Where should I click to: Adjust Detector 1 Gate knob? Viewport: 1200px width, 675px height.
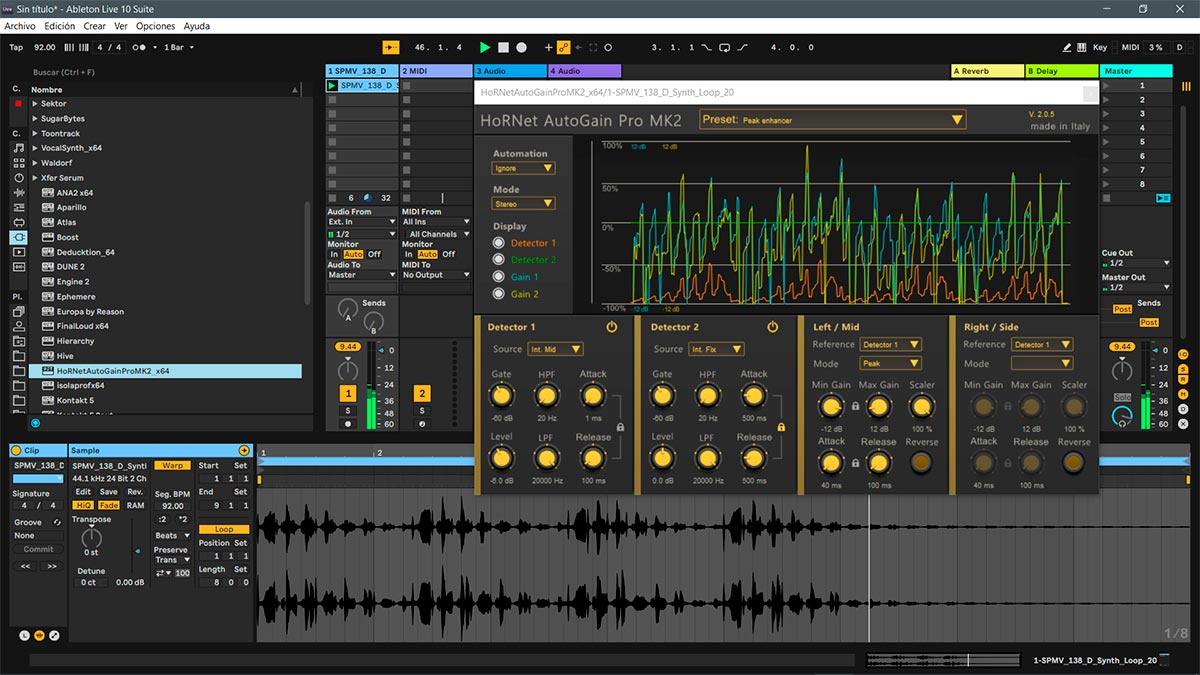click(502, 397)
